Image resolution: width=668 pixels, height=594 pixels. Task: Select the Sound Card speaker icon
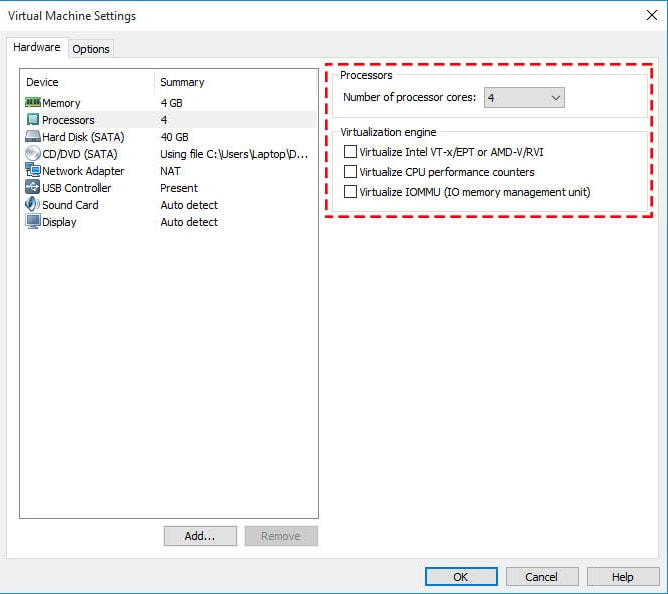(32, 205)
